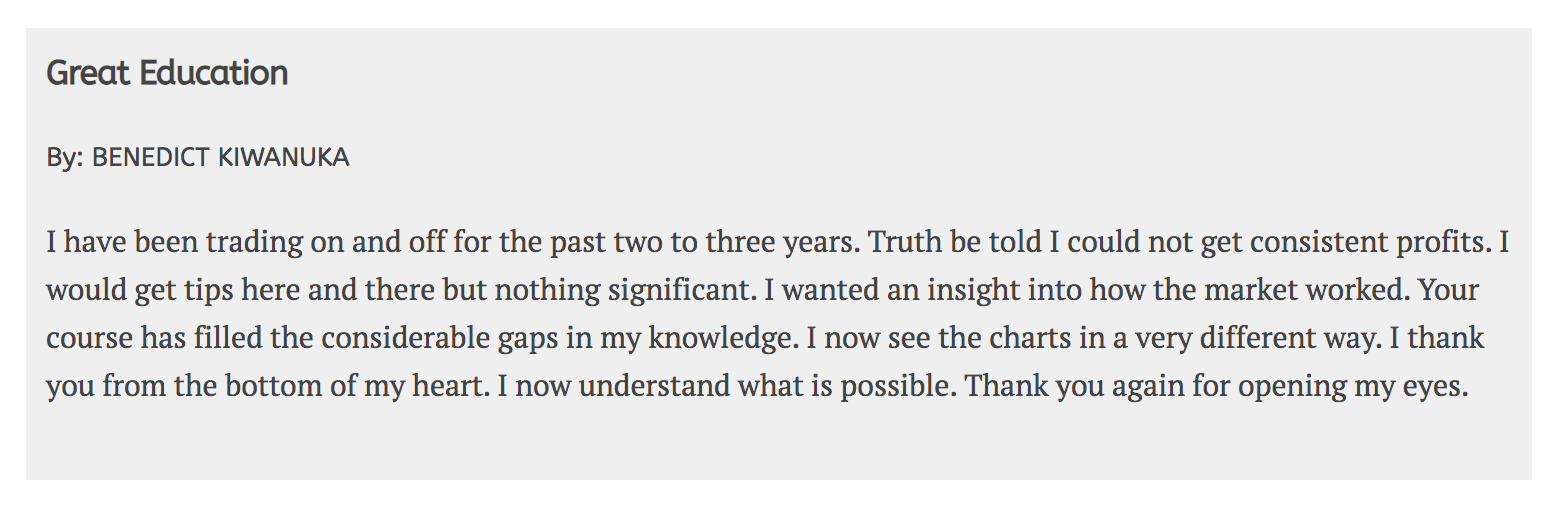1556x510 pixels.
Task: Click the "Great Education" review heading
Action: 167,73
